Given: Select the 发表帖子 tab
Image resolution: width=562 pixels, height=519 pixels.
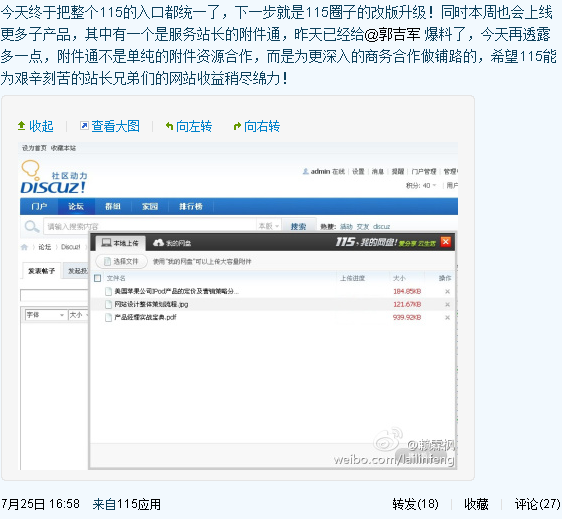Looking at the screenshot, I should pyautogui.click(x=42, y=271).
